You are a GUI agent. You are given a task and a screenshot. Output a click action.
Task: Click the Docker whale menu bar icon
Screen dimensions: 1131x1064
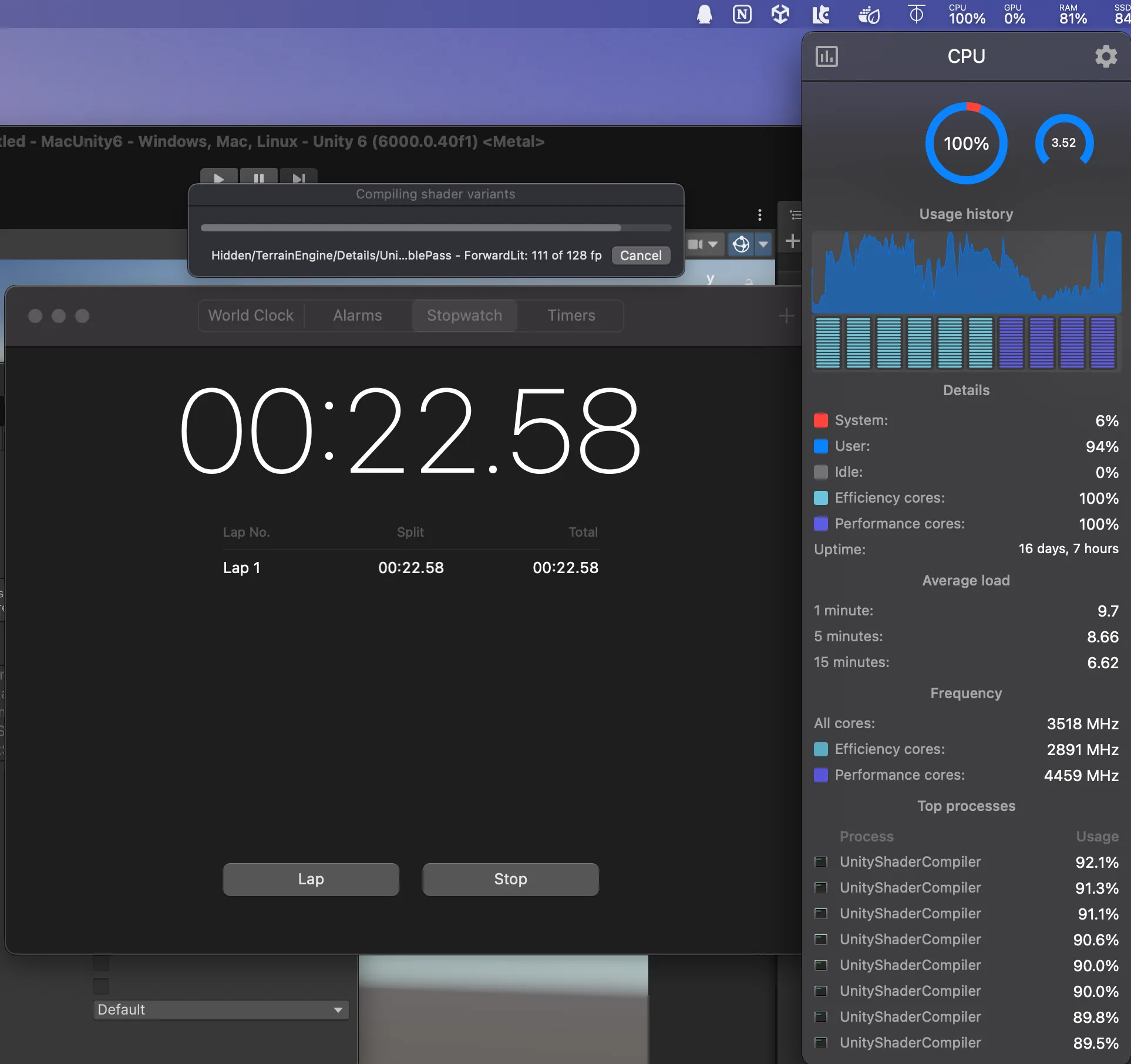[x=869, y=15]
